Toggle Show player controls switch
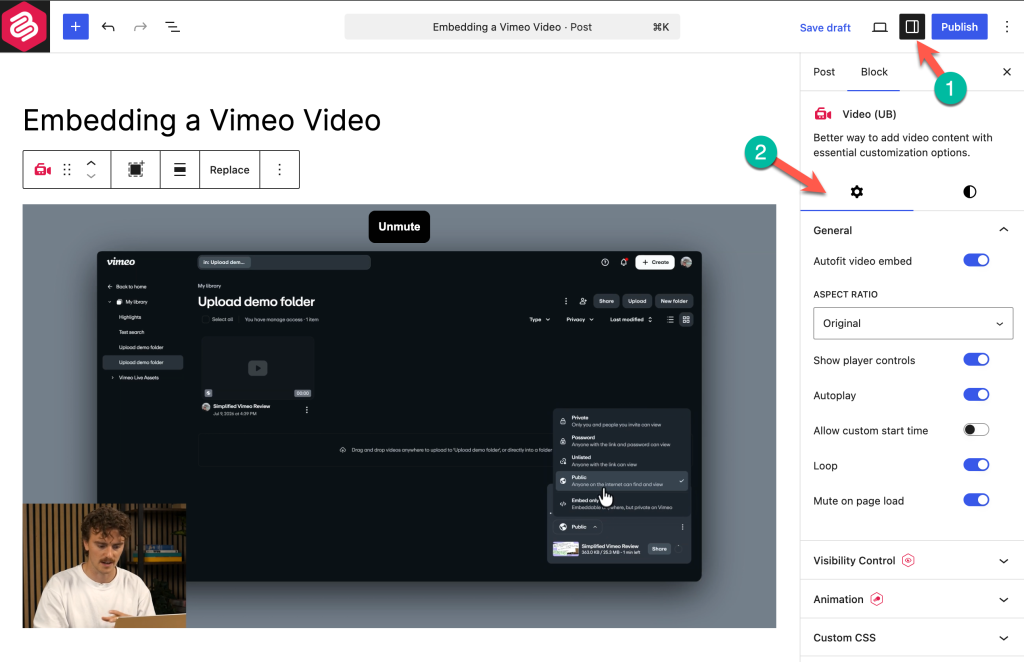1024x662 pixels. click(976, 360)
